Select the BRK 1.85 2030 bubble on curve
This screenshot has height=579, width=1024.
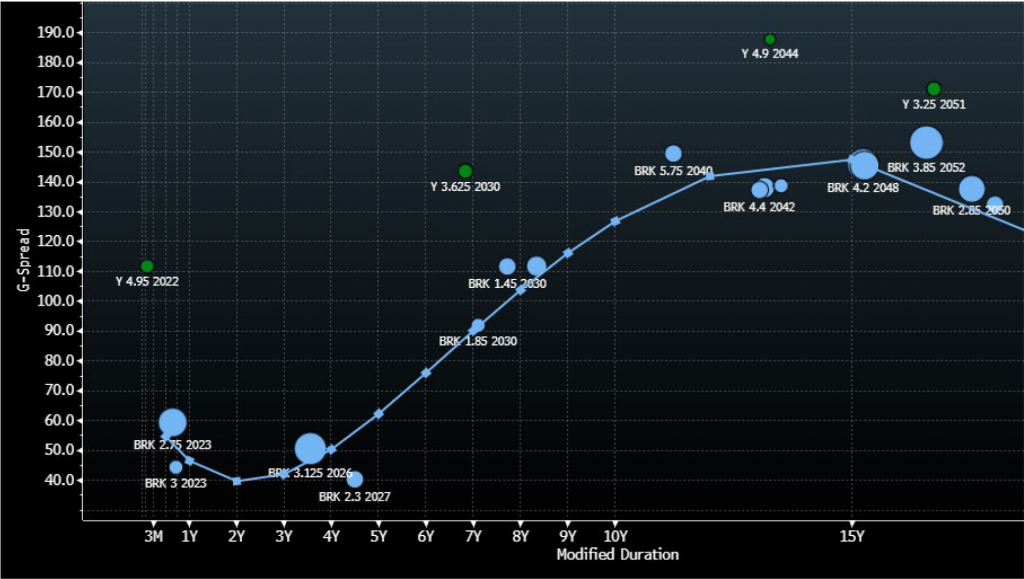click(478, 326)
